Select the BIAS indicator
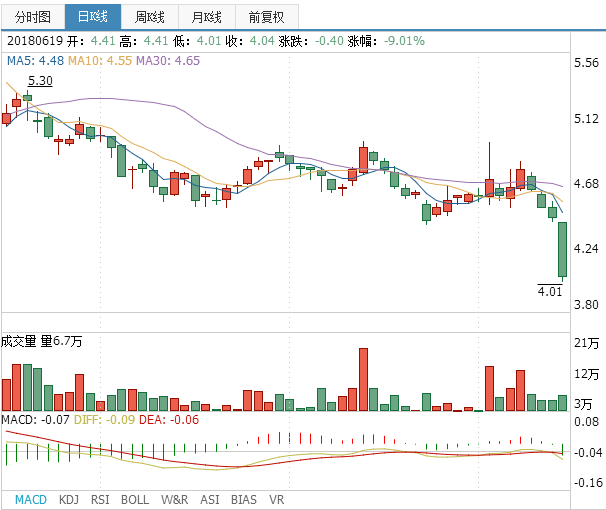 244,500
